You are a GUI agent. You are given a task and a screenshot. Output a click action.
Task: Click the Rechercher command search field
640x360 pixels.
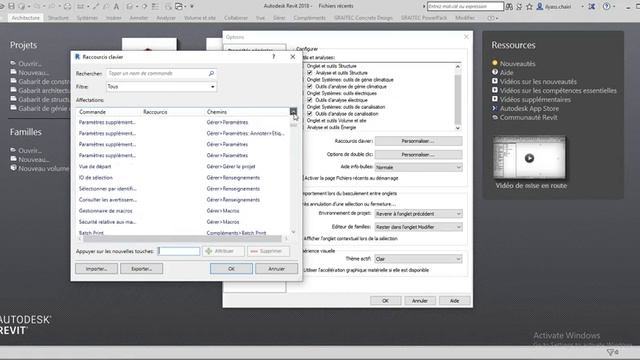tap(161, 73)
